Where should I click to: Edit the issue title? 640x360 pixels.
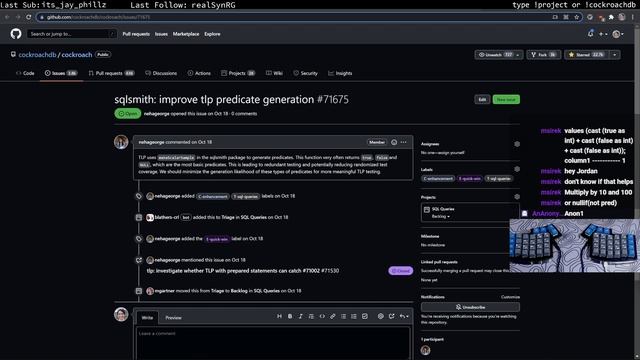(x=482, y=100)
